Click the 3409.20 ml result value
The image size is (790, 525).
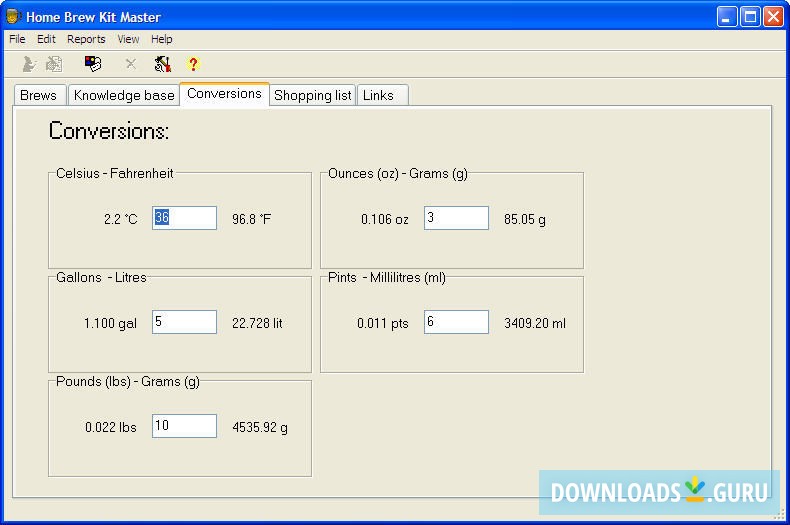point(535,323)
